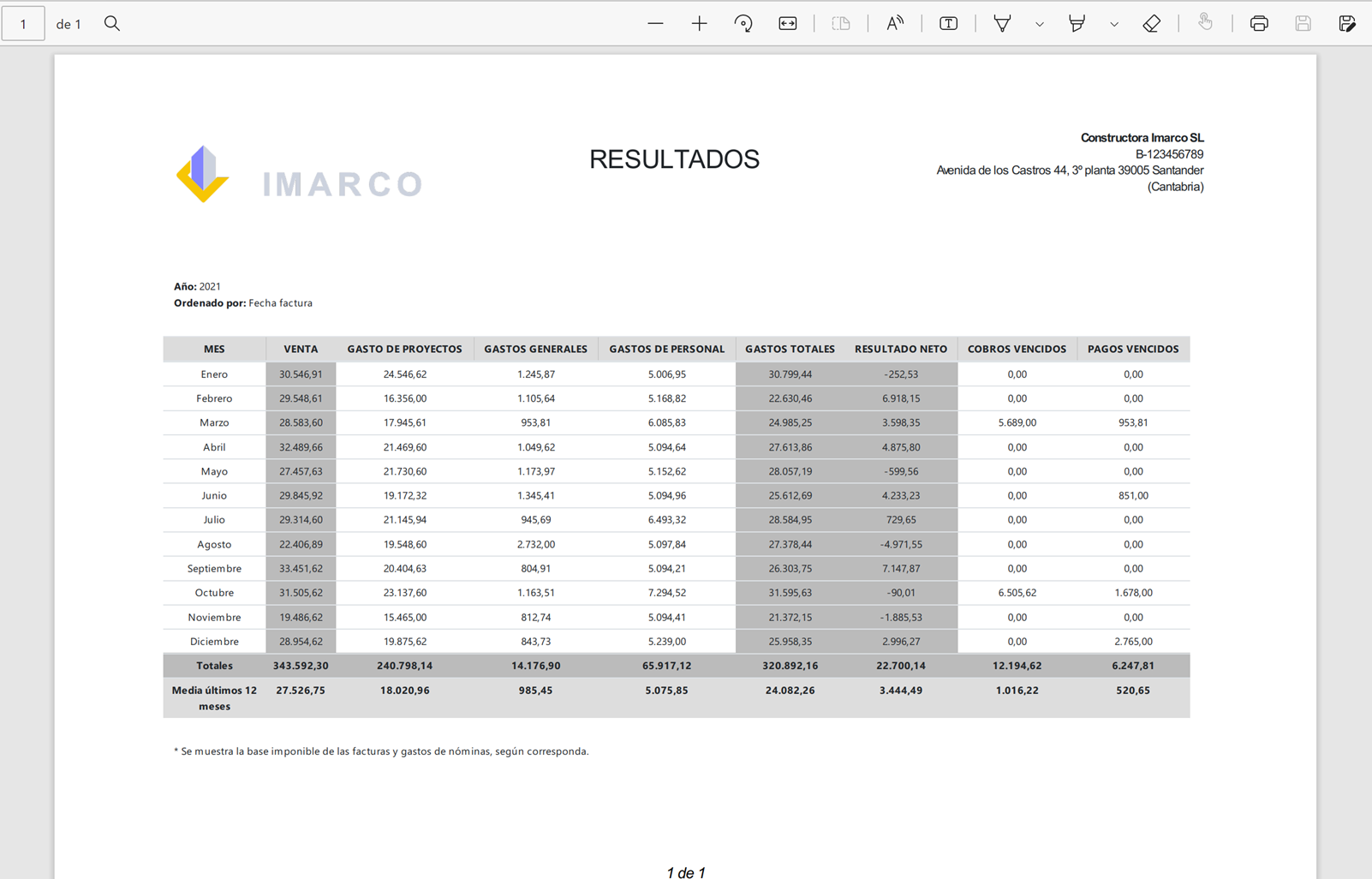Click the MES column header
Image resolution: width=1372 pixels, height=879 pixels.
click(214, 349)
